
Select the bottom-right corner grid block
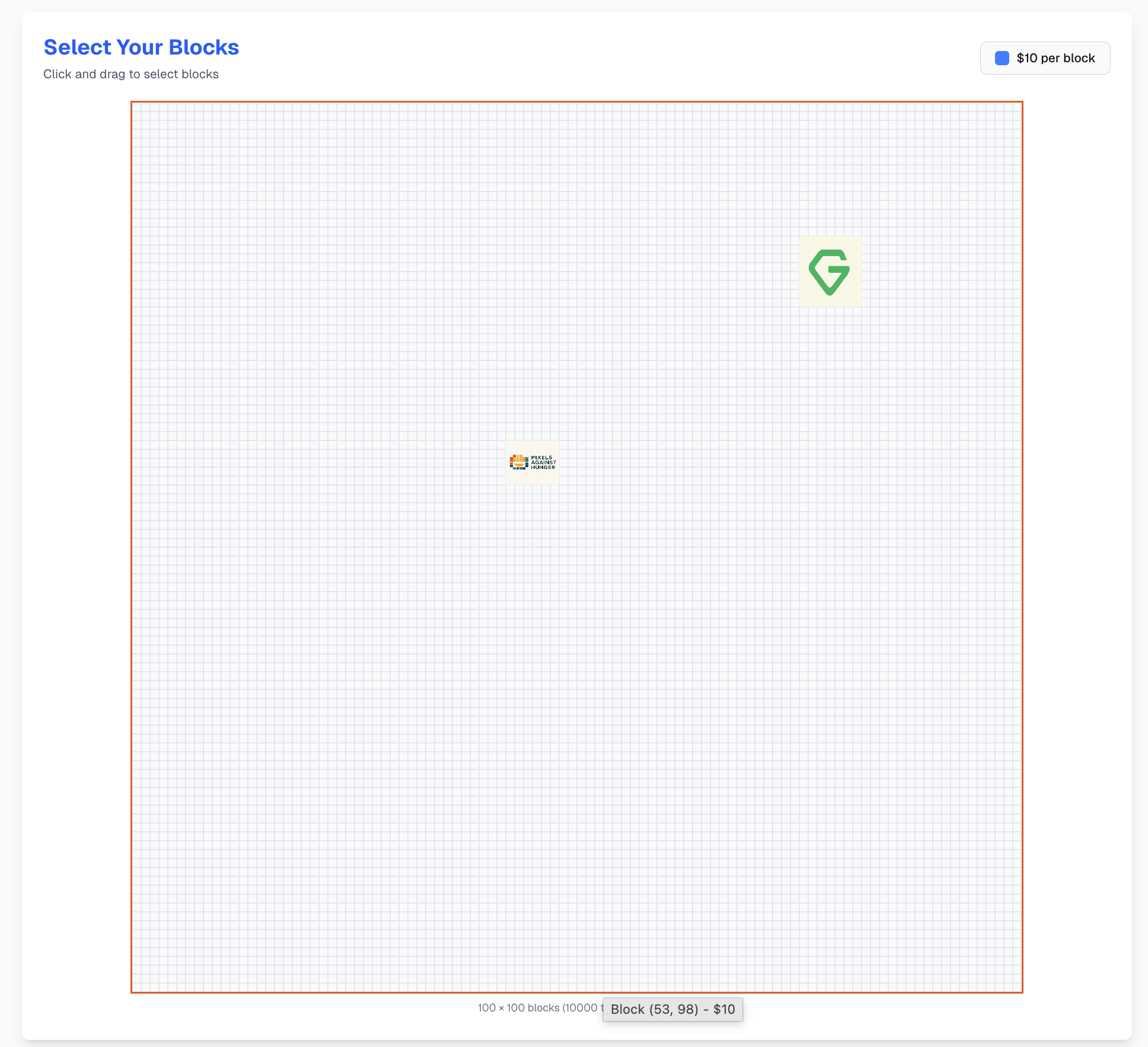tap(1018, 987)
